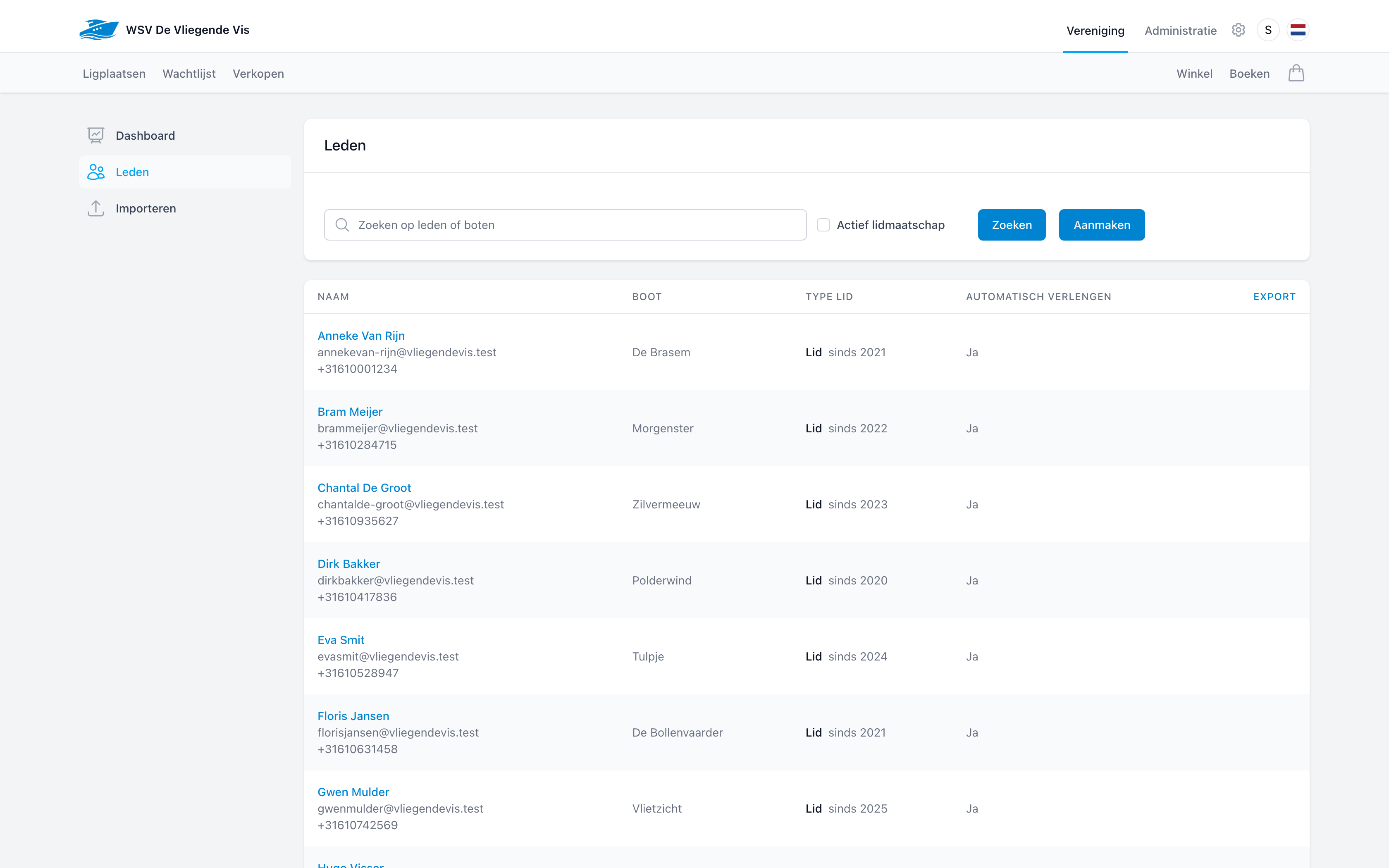Click the WSV De Vliegende Vis title

click(188, 30)
